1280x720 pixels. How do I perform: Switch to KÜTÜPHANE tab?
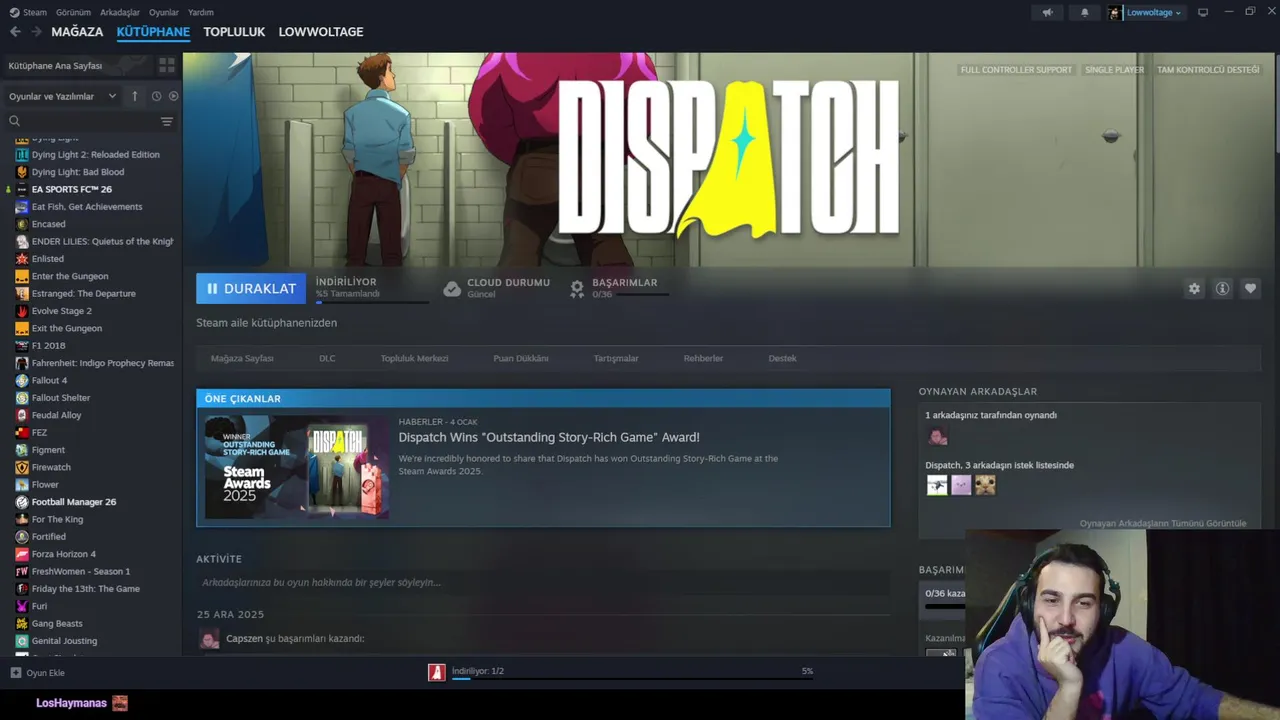tap(153, 32)
